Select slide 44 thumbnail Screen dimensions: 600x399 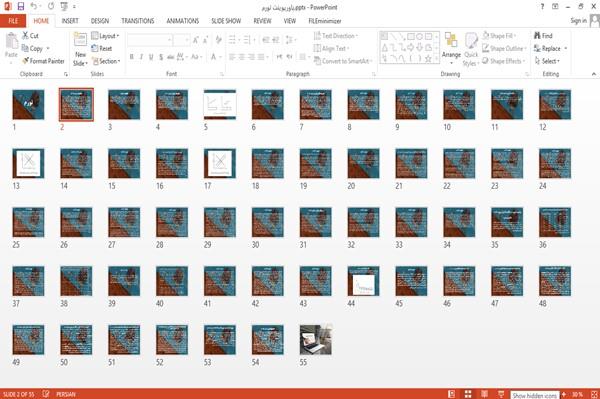[364, 281]
